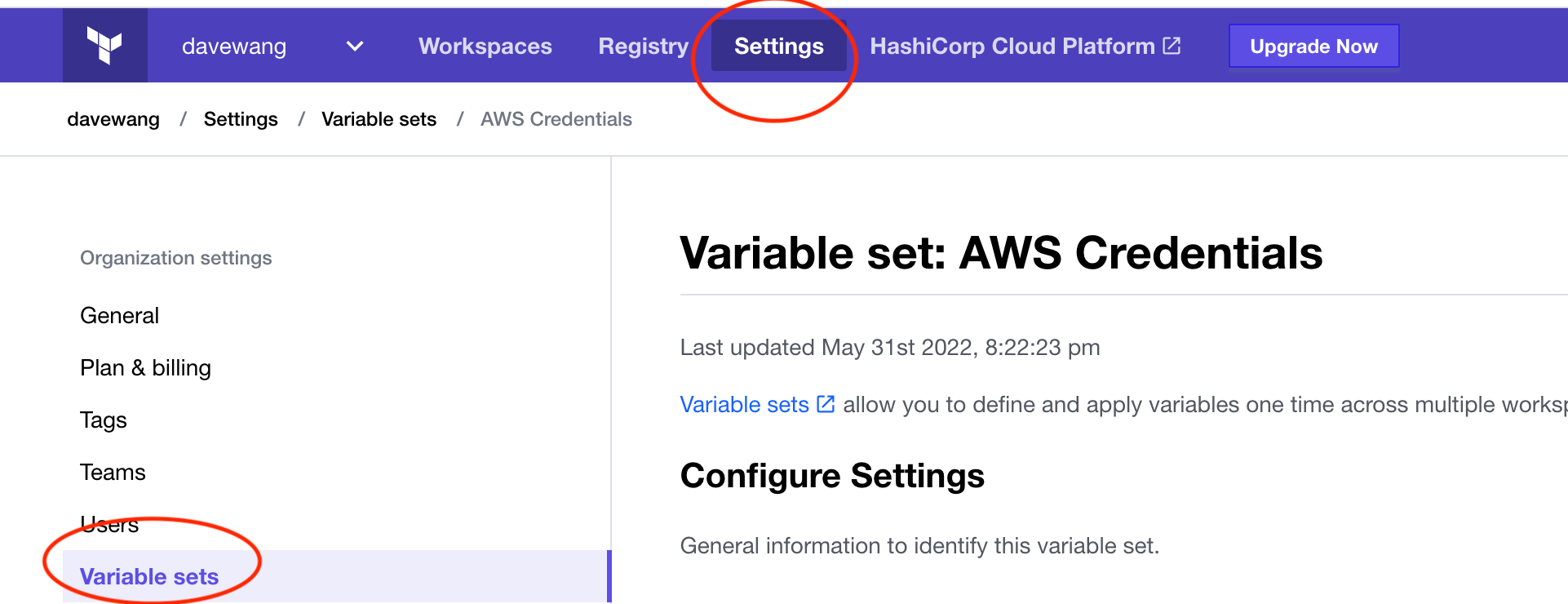Click the Upgrade Now button
This screenshot has height=604, width=1568.
(1313, 47)
